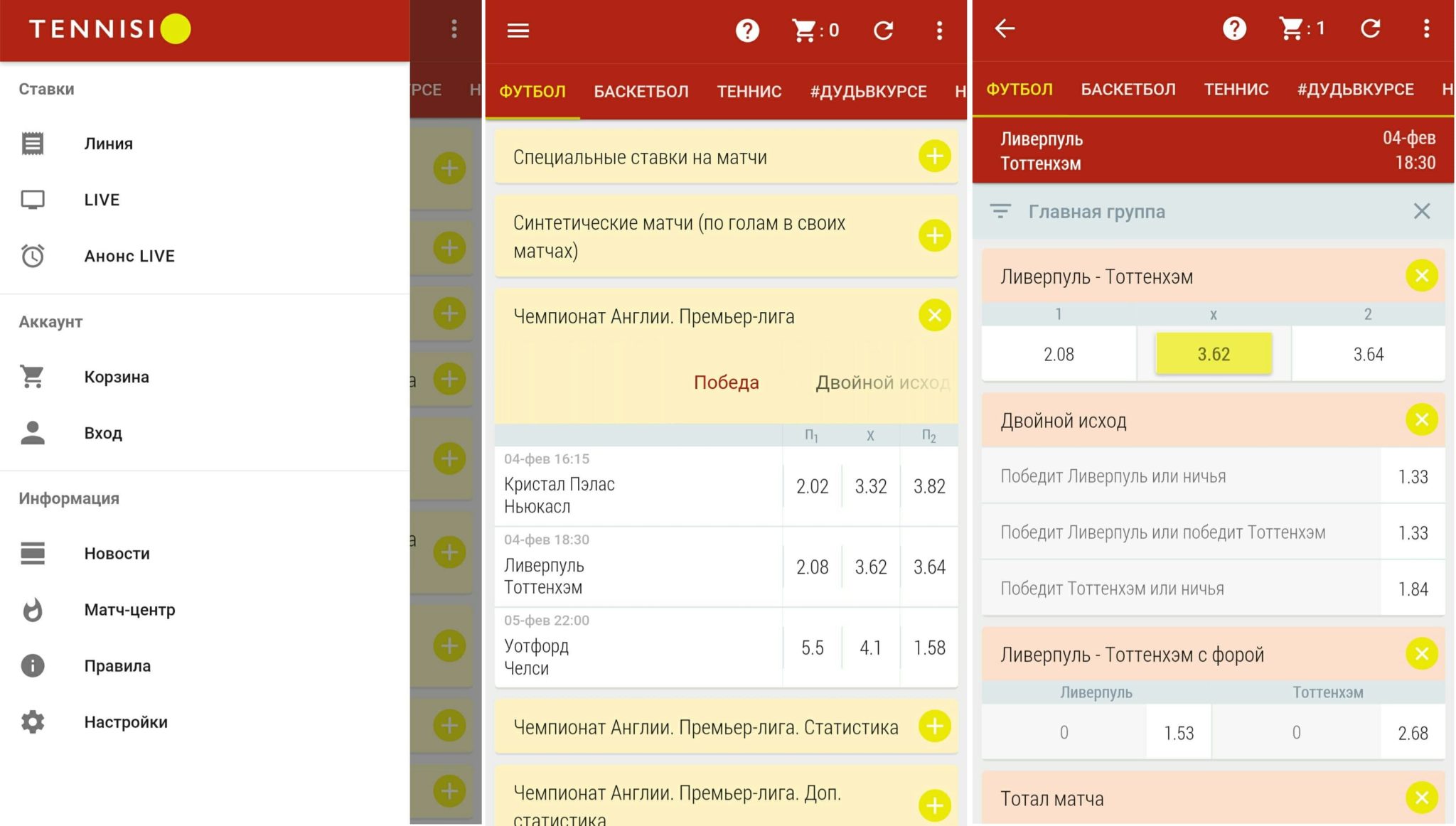The height and width of the screenshot is (826, 1456).
Task: Expand Специальные ставки на матчи
Action: point(935,156)
